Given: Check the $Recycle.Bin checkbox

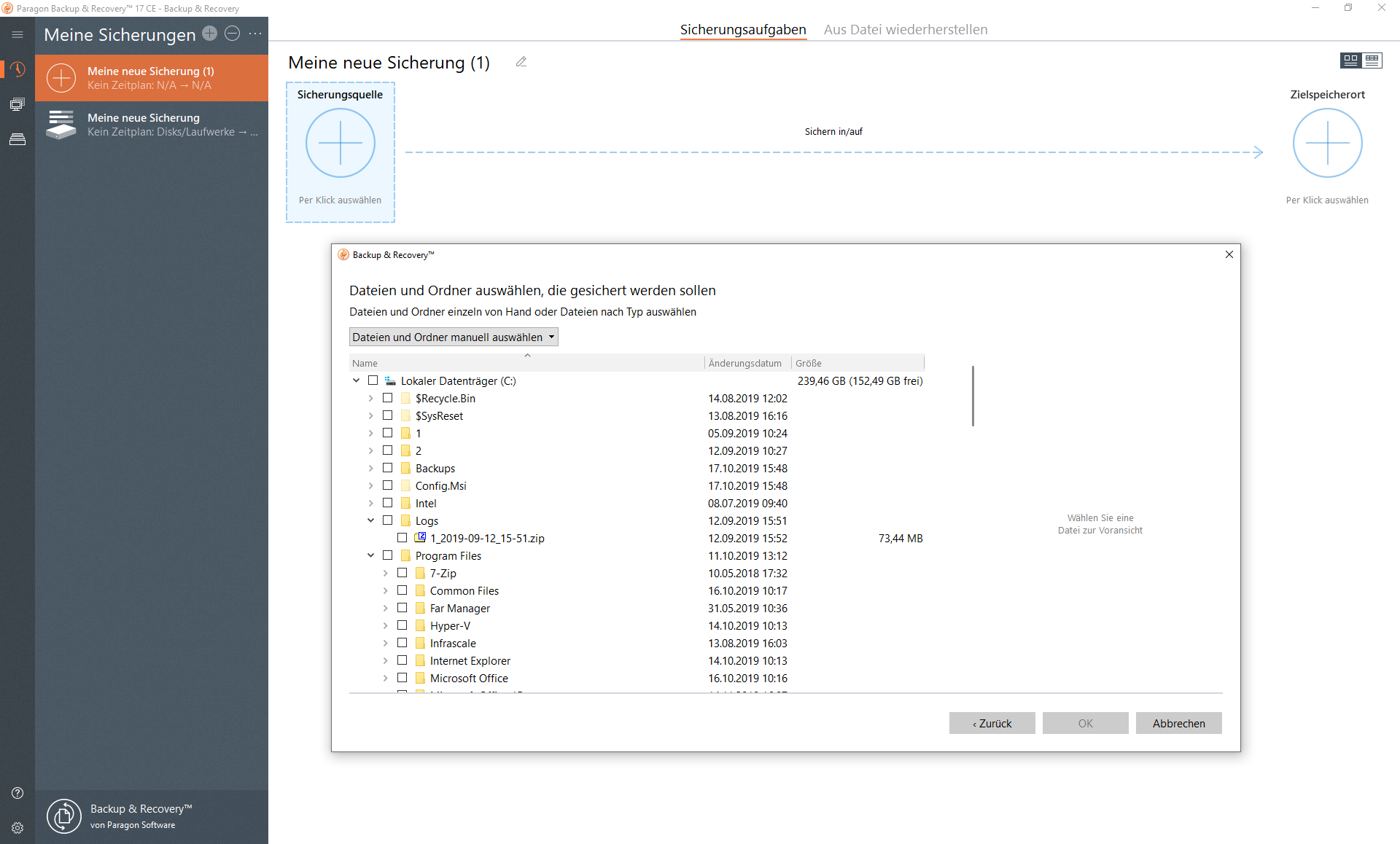Looking at the screenshot, I should (x=388, y=398).
